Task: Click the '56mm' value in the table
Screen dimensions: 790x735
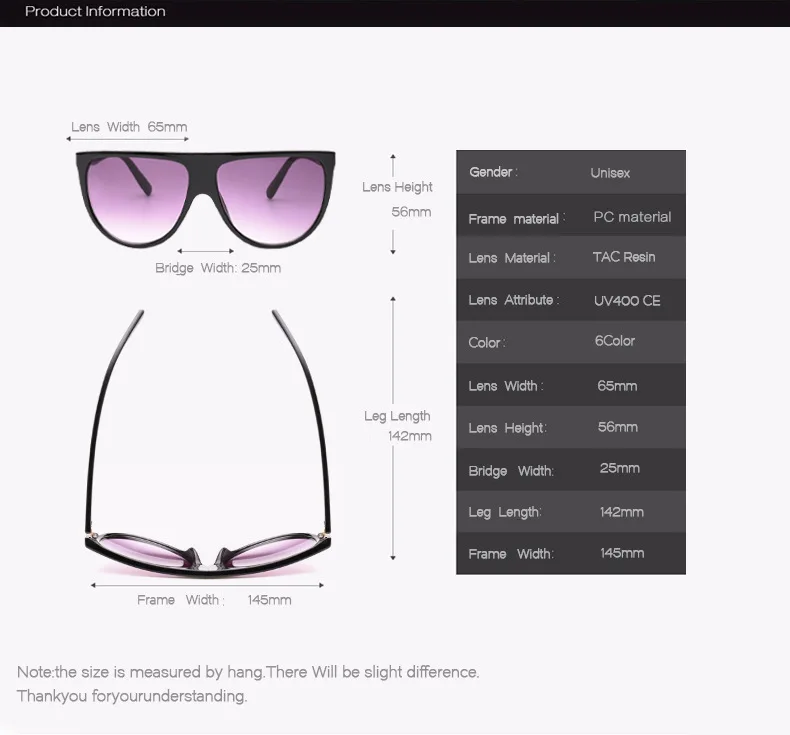Action: click(618, 427)
